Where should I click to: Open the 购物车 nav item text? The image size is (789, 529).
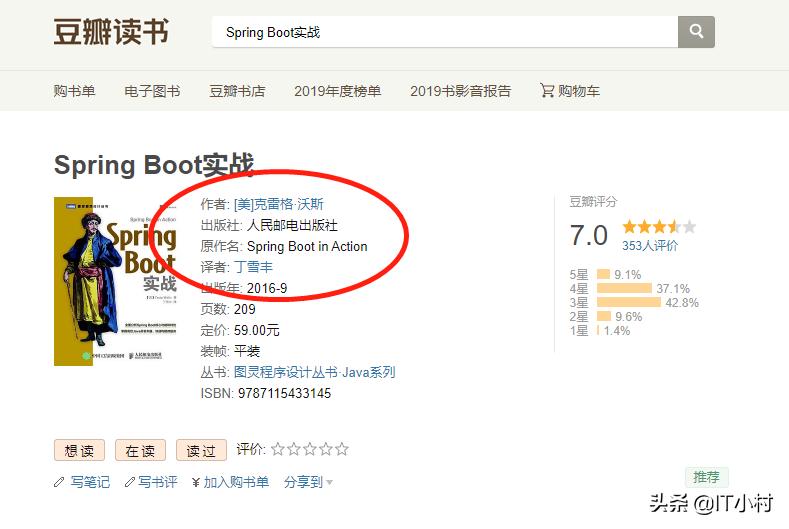pyautogui.click(x=579, y=91)
